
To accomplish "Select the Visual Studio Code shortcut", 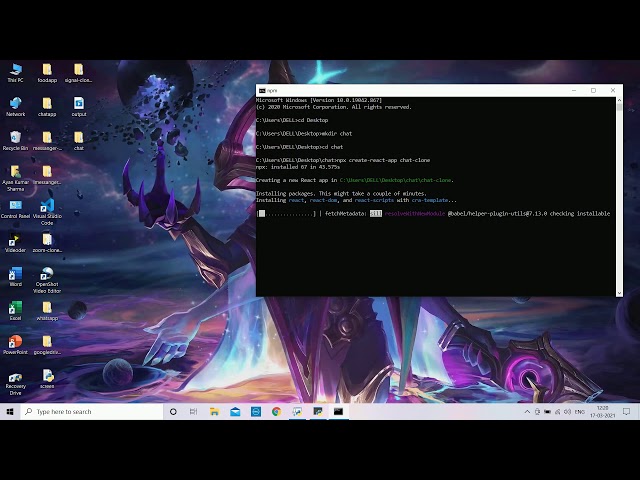I will (x=47, y=212).
